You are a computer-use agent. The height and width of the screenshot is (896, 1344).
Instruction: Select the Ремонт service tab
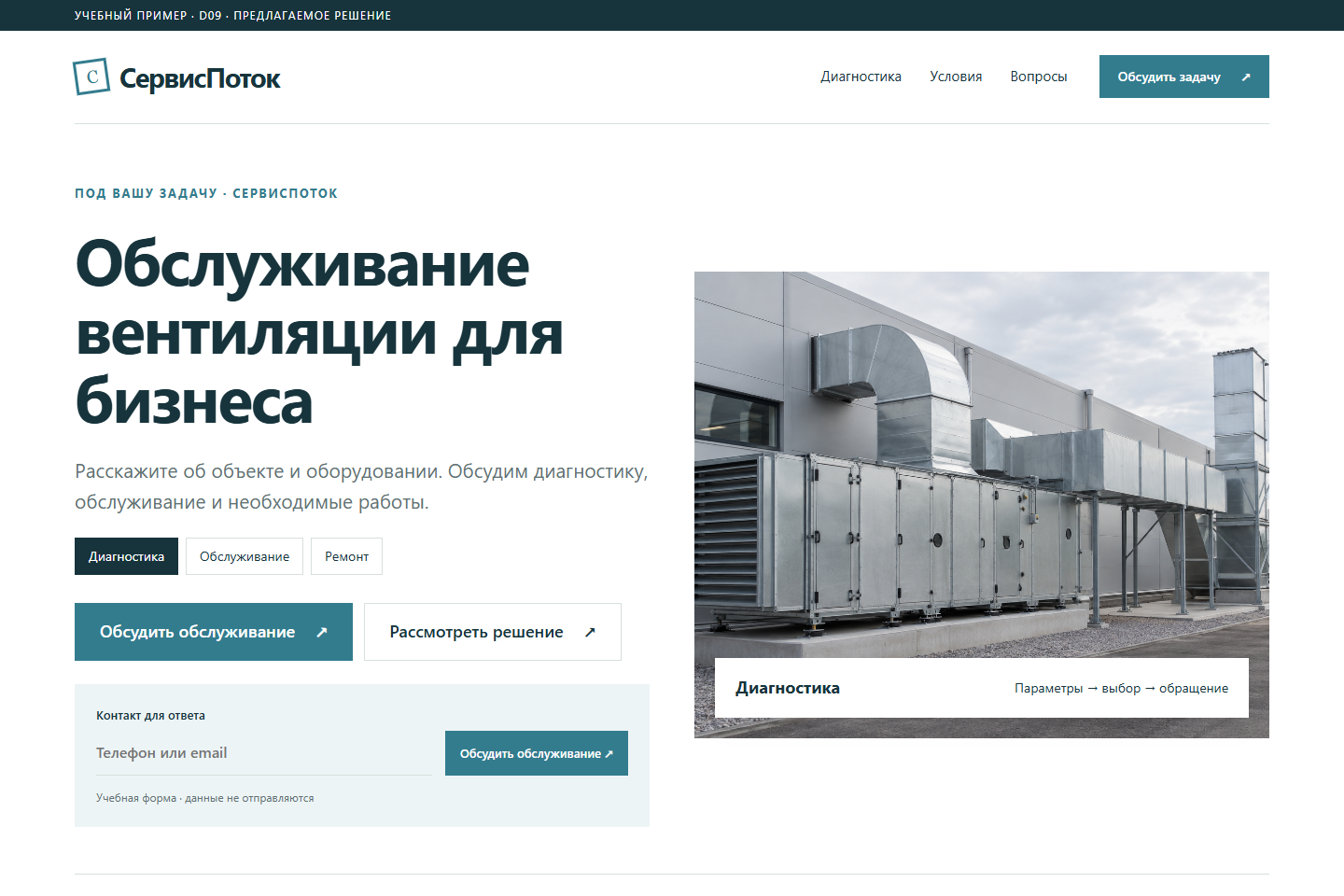pyautogui.click(x=346, y=556)
